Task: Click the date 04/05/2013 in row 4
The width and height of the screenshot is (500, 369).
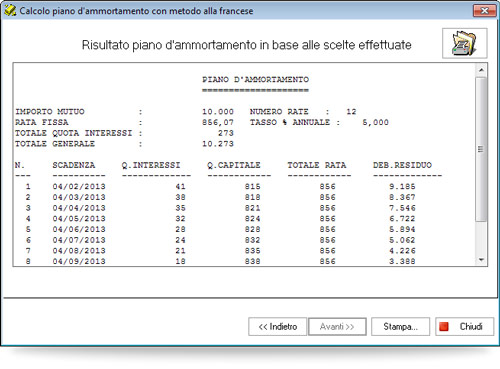Action: tap(79, 218)
